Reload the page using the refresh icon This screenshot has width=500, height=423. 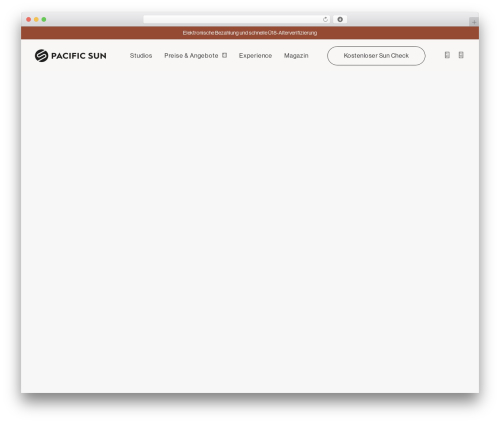(x=325, y=20)
